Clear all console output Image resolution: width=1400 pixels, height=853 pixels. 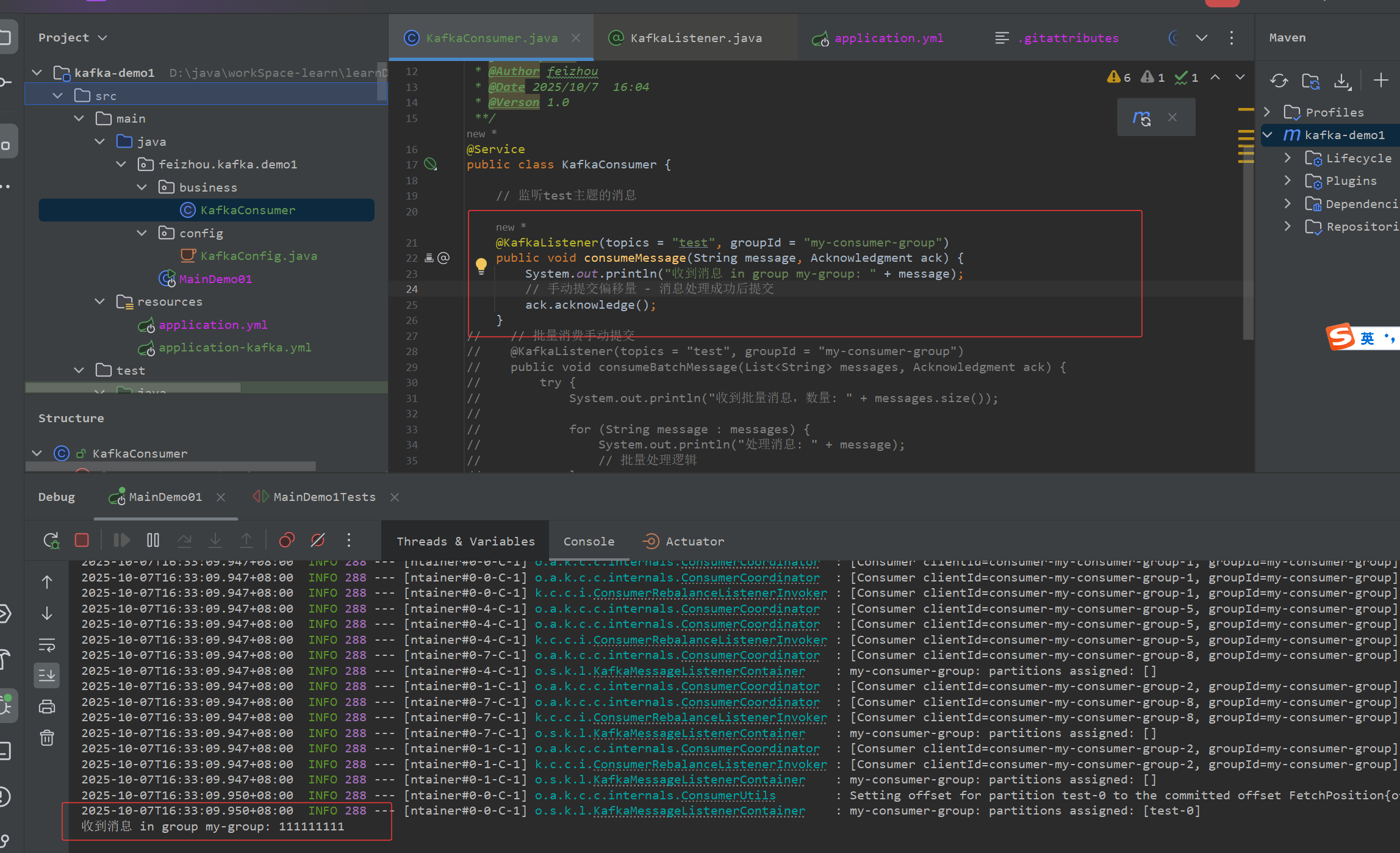coord(47,738)
